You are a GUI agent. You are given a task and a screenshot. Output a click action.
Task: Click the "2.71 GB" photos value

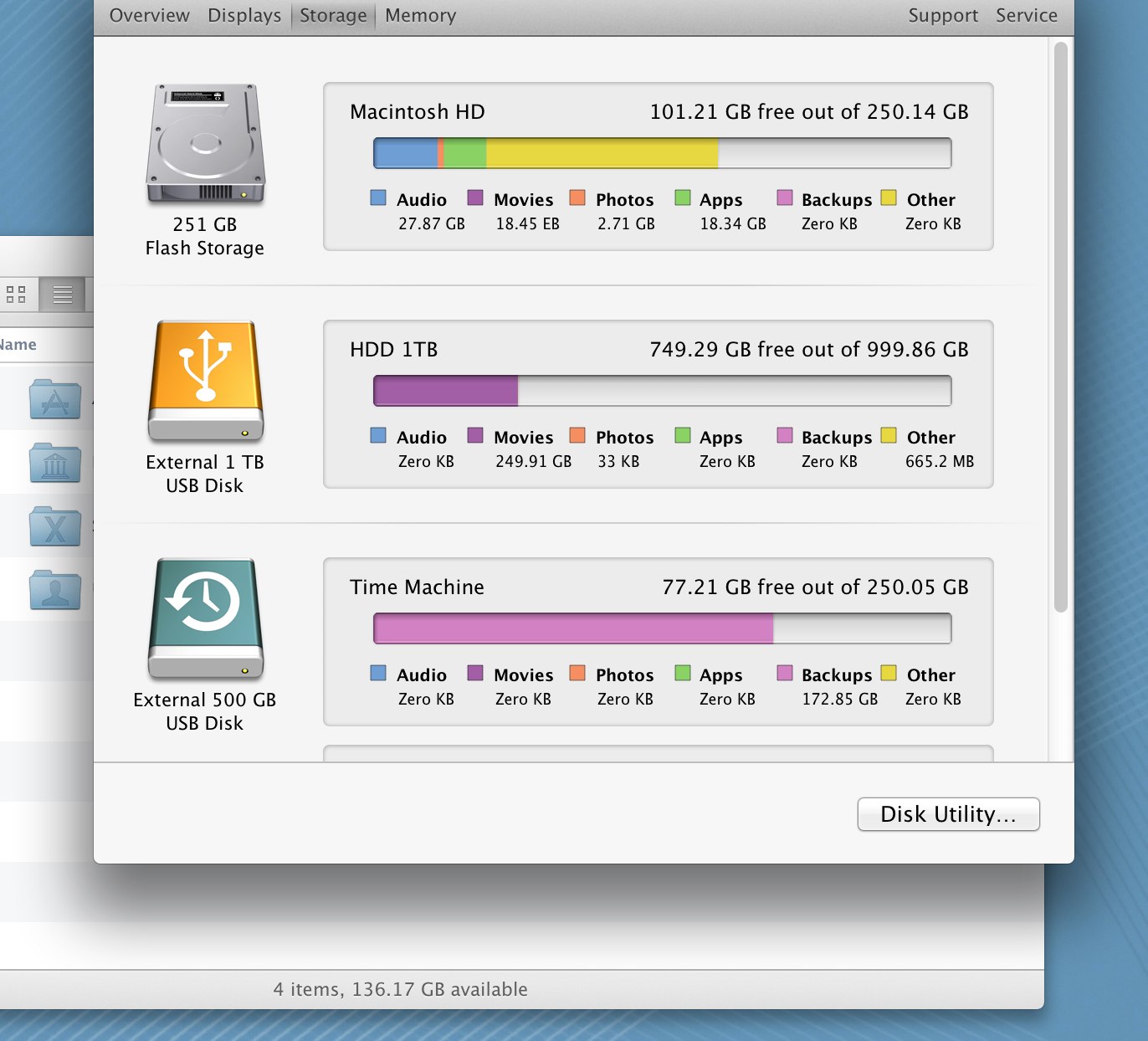click(626, 224)
